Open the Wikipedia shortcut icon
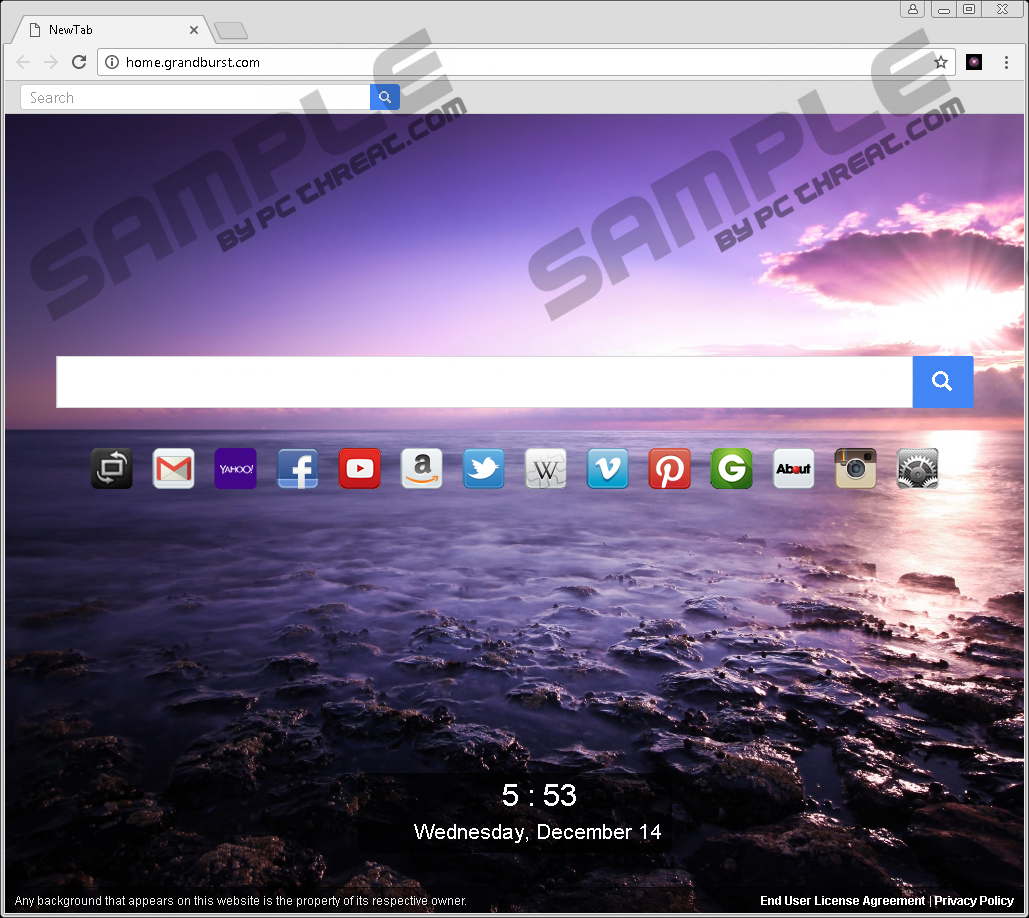Viewport: 1029px width, 918px height. [546, 469]
